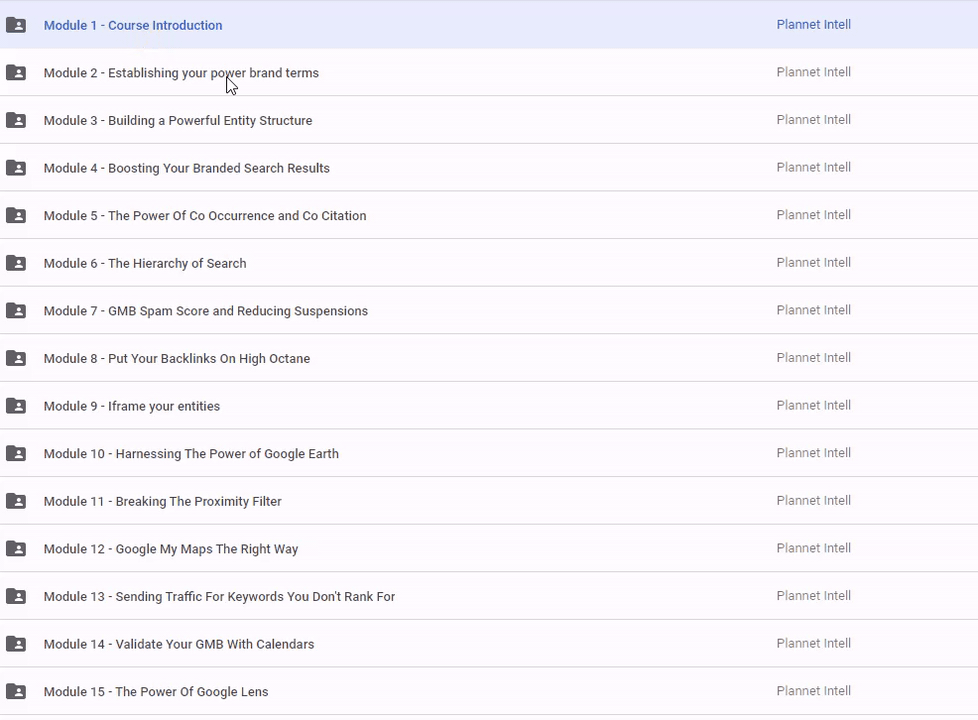This screenshot has height=720, width=978.
Task: Click Plannet Intell owner in Module 10 row
Action: [x=813, y=453]
